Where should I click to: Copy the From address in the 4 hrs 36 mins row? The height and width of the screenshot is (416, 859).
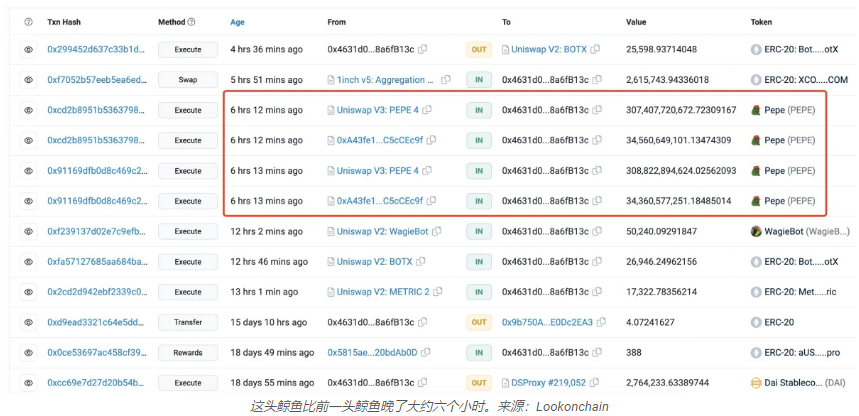422,49
